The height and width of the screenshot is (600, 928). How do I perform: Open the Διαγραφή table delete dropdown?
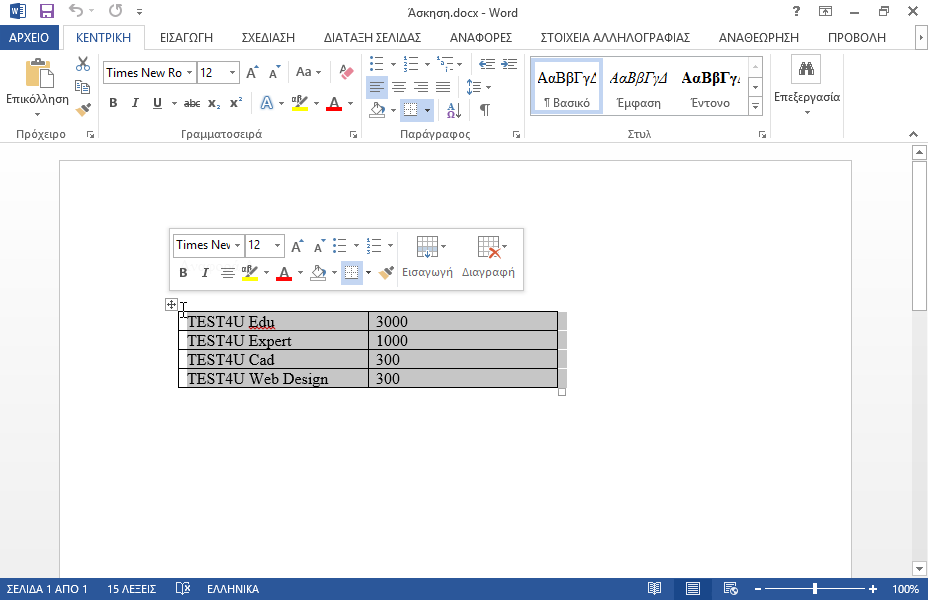[488, 259]
